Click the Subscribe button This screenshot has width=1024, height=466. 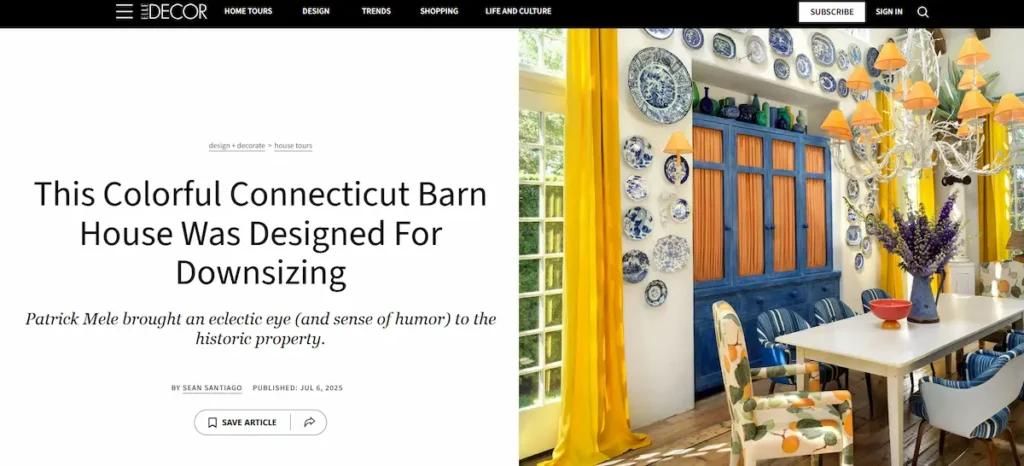coord(832,12)
